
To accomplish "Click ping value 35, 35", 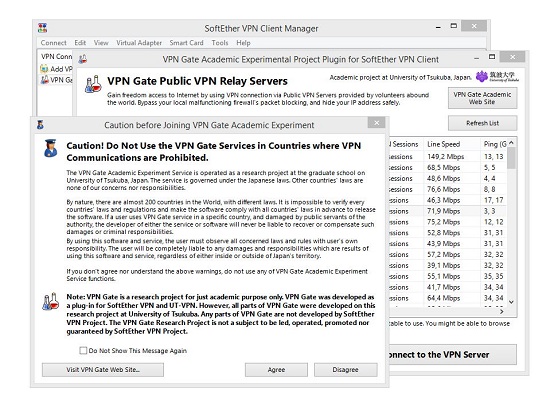I will tap(494, 276).
